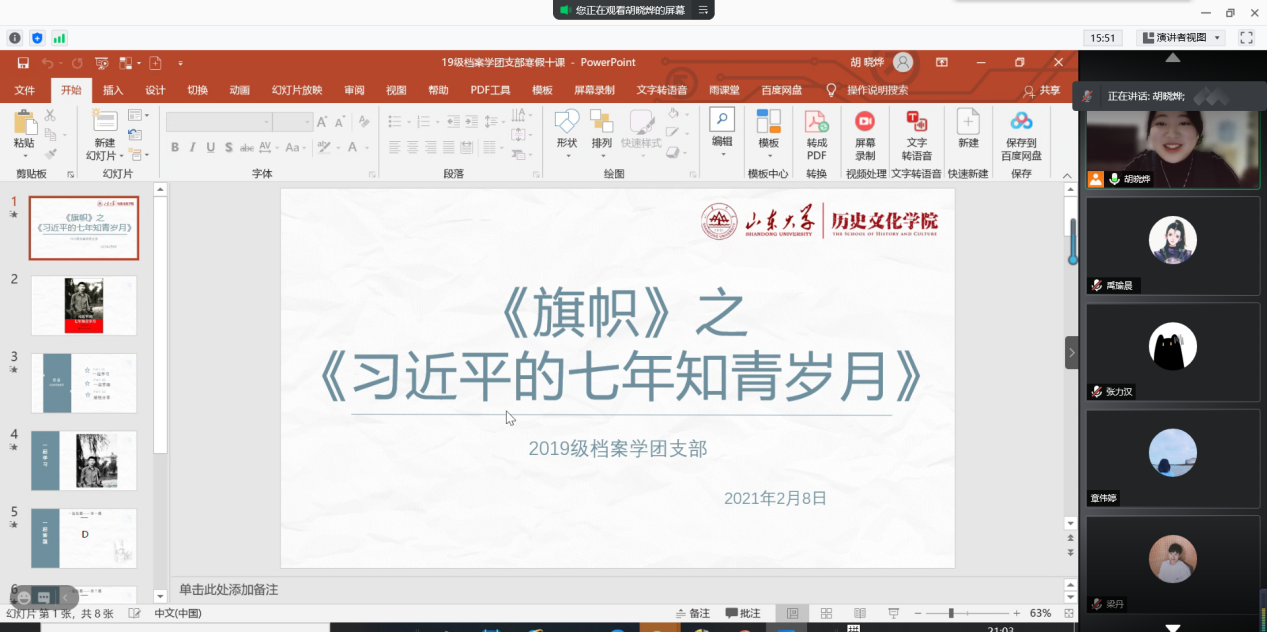The height and width of the screenshot is (632, 1267).
Task: Click the Save icon in quick access toolbar
Action: coord(23,63)
